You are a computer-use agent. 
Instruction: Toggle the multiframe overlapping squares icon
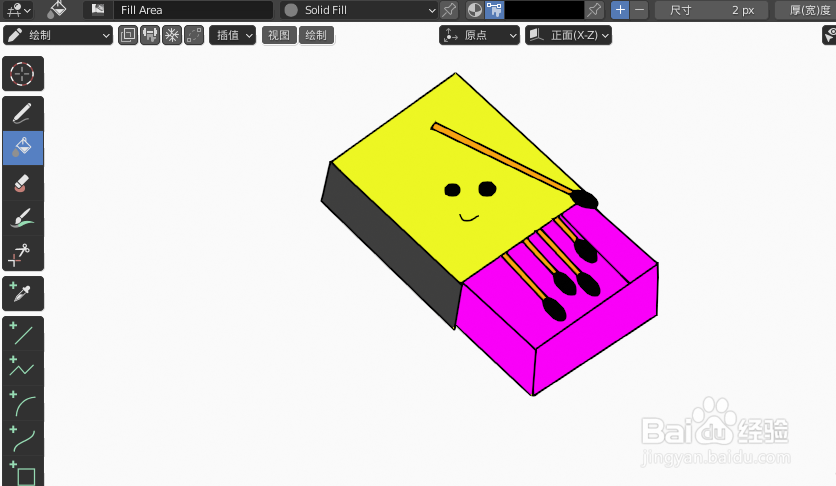(x=128, y=35)
